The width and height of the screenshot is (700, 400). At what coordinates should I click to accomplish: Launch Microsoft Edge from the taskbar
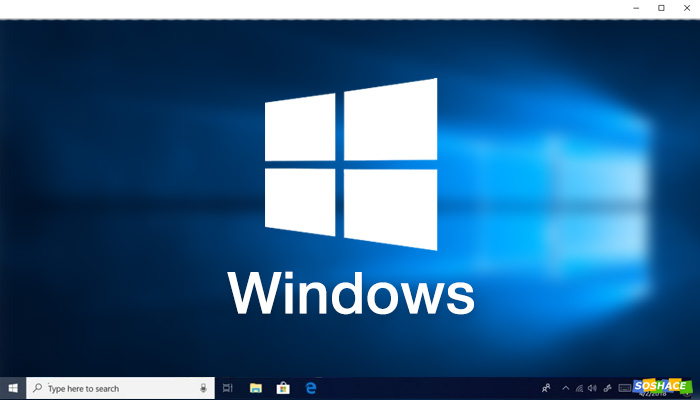(x=311, y=388)
